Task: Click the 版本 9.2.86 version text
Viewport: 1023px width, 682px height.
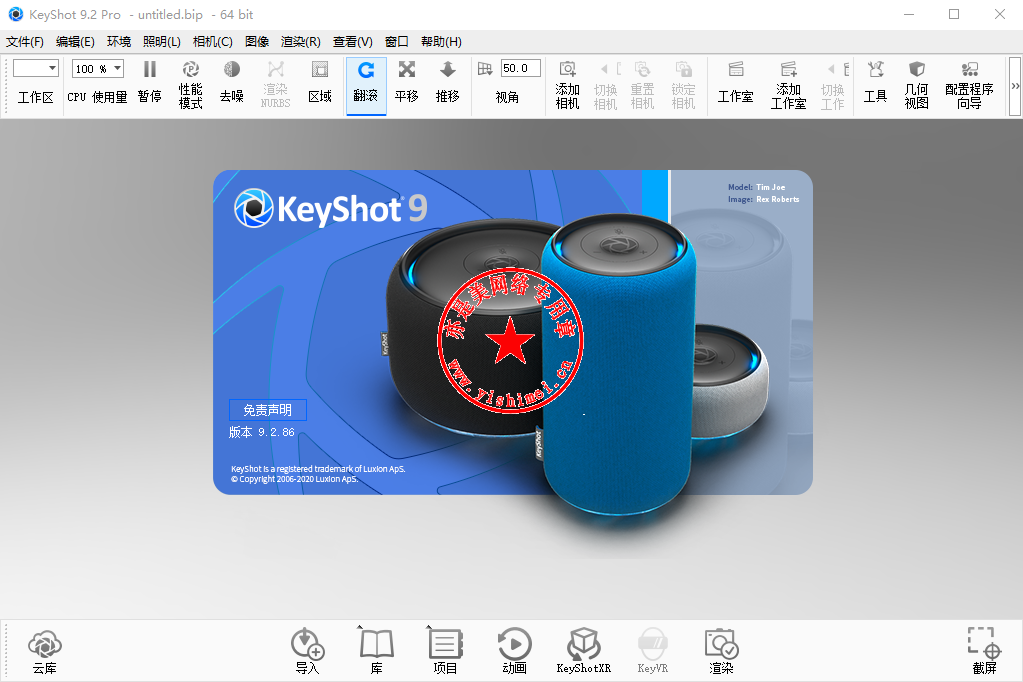Action: click(x=262, y=432)
